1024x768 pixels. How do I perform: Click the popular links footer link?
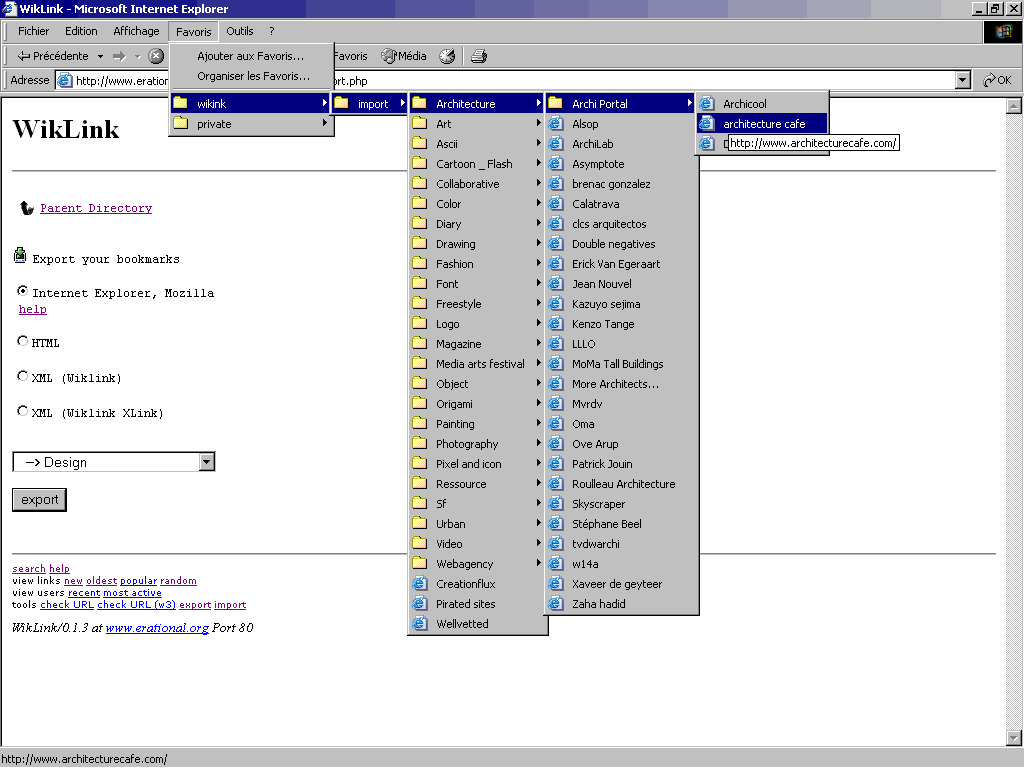(138, 581)
